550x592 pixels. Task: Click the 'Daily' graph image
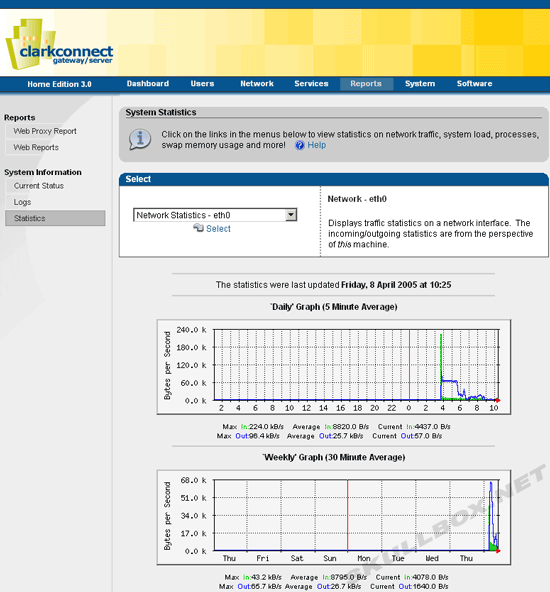coord(334,367)
